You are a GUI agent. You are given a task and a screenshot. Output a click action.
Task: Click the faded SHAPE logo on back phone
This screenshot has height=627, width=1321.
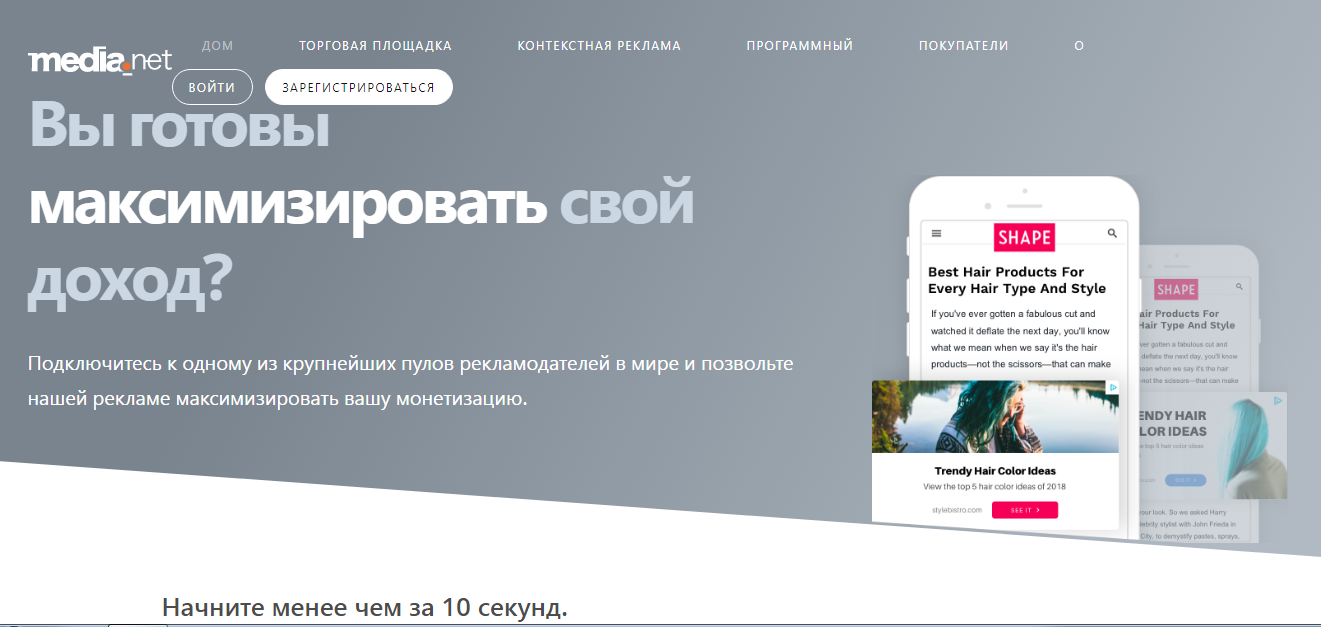point(1176,289)
